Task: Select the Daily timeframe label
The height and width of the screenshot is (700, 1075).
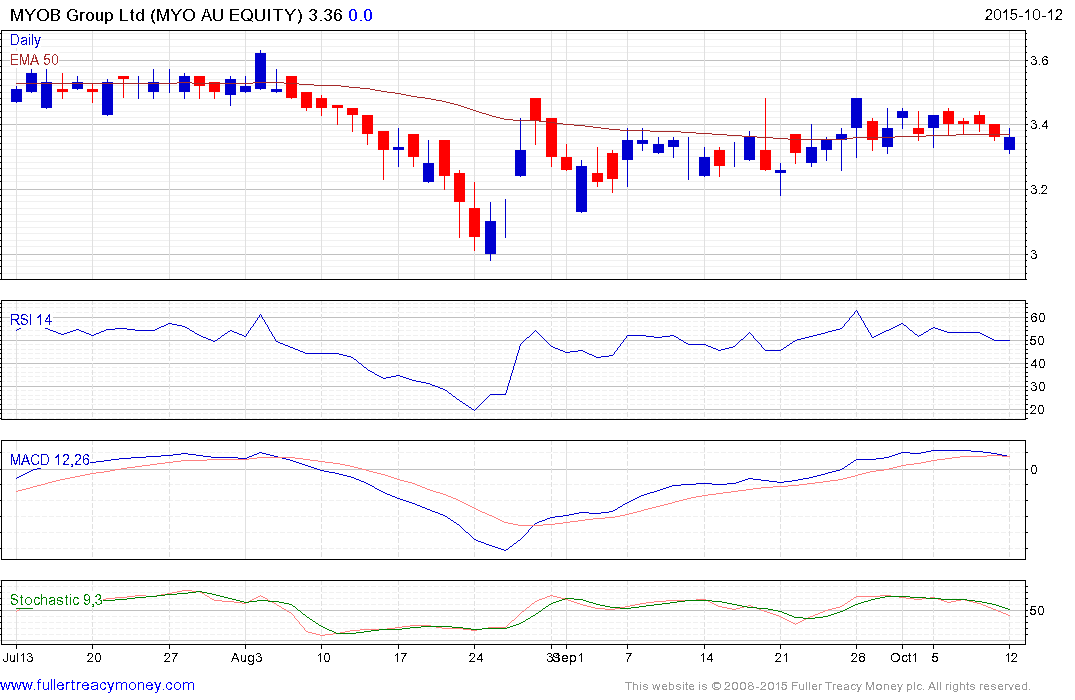Action: [x=25, y=41]
